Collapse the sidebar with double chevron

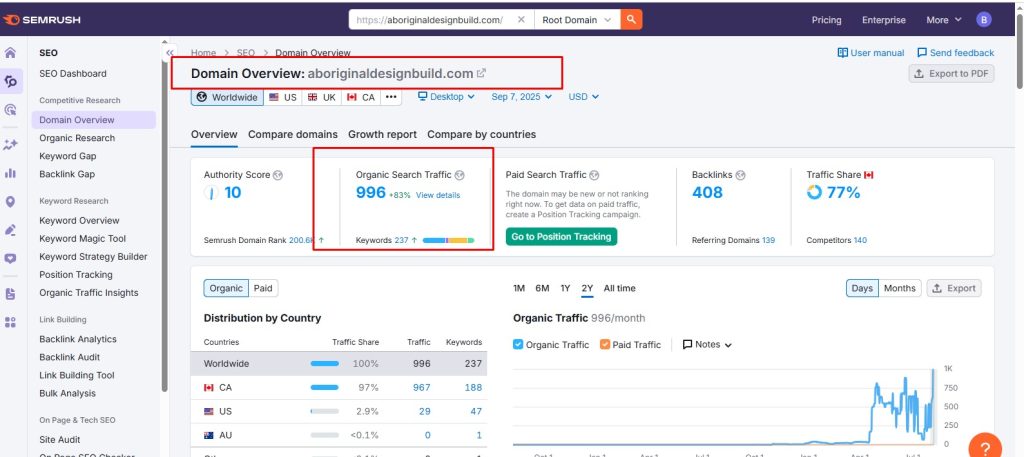(x=170, y=53)
